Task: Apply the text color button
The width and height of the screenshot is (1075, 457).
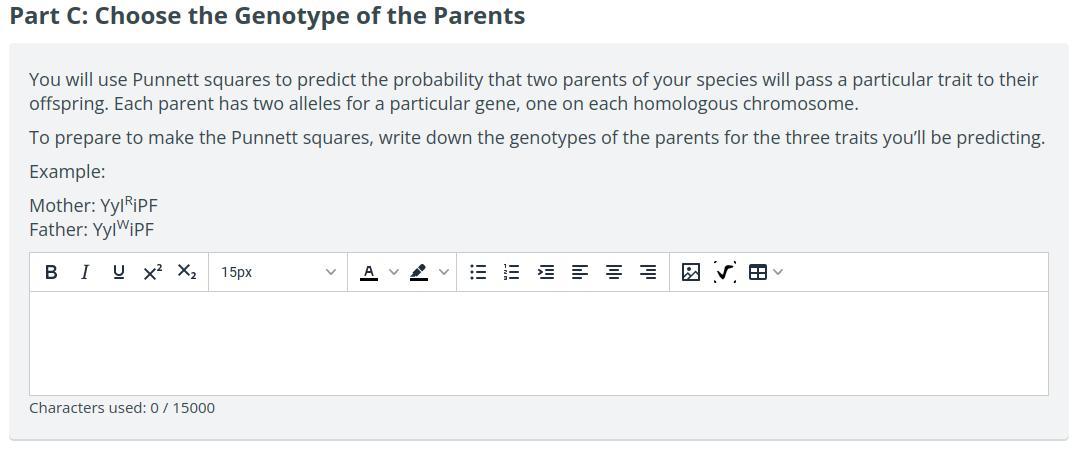Action: pyautogui.click(x=369, y=272)
